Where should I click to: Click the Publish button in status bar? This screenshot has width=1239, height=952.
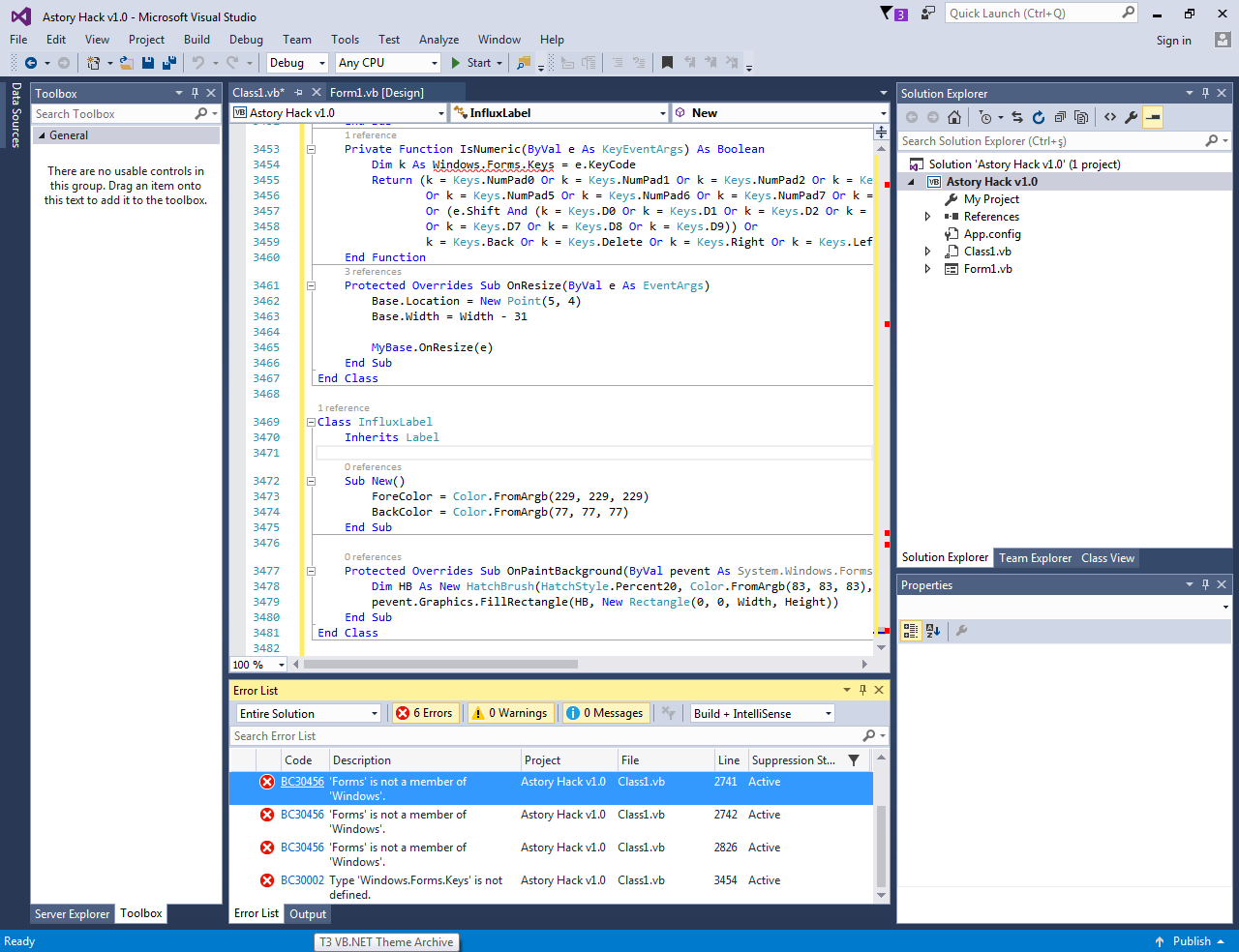click(x=1191, y=941)
